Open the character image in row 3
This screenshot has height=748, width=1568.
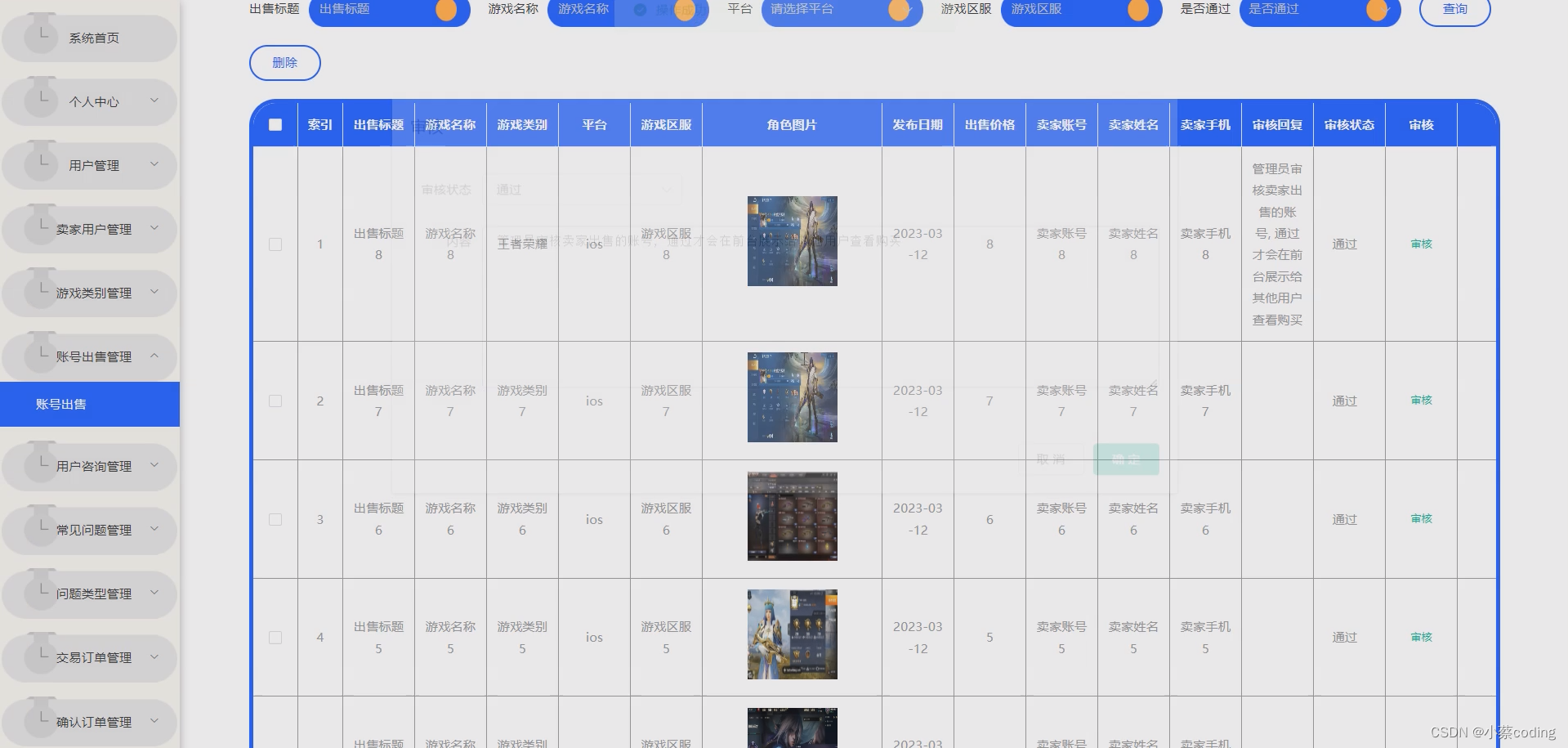tap(792, 516)
